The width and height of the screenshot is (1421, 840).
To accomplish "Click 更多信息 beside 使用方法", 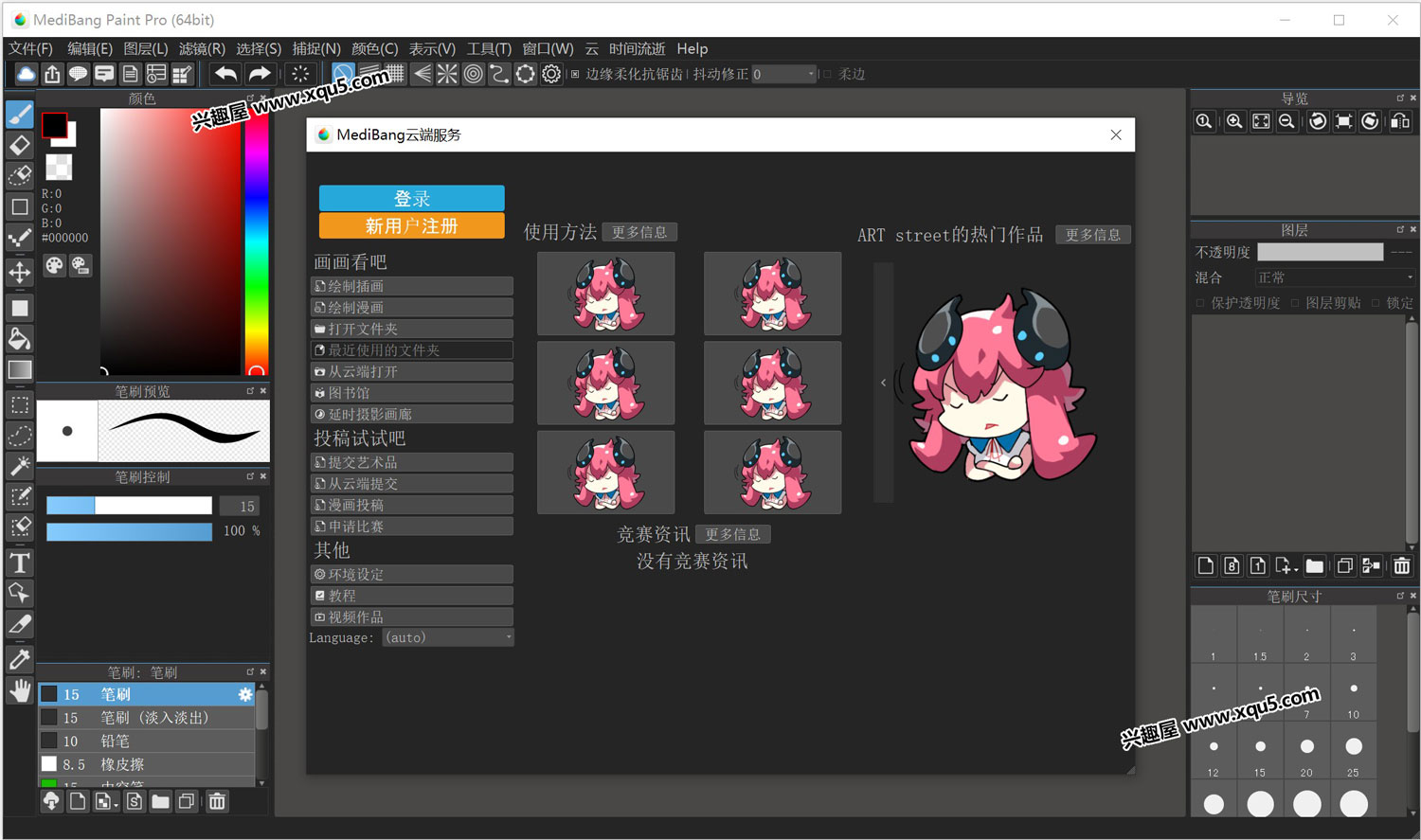I will [639, 232].
